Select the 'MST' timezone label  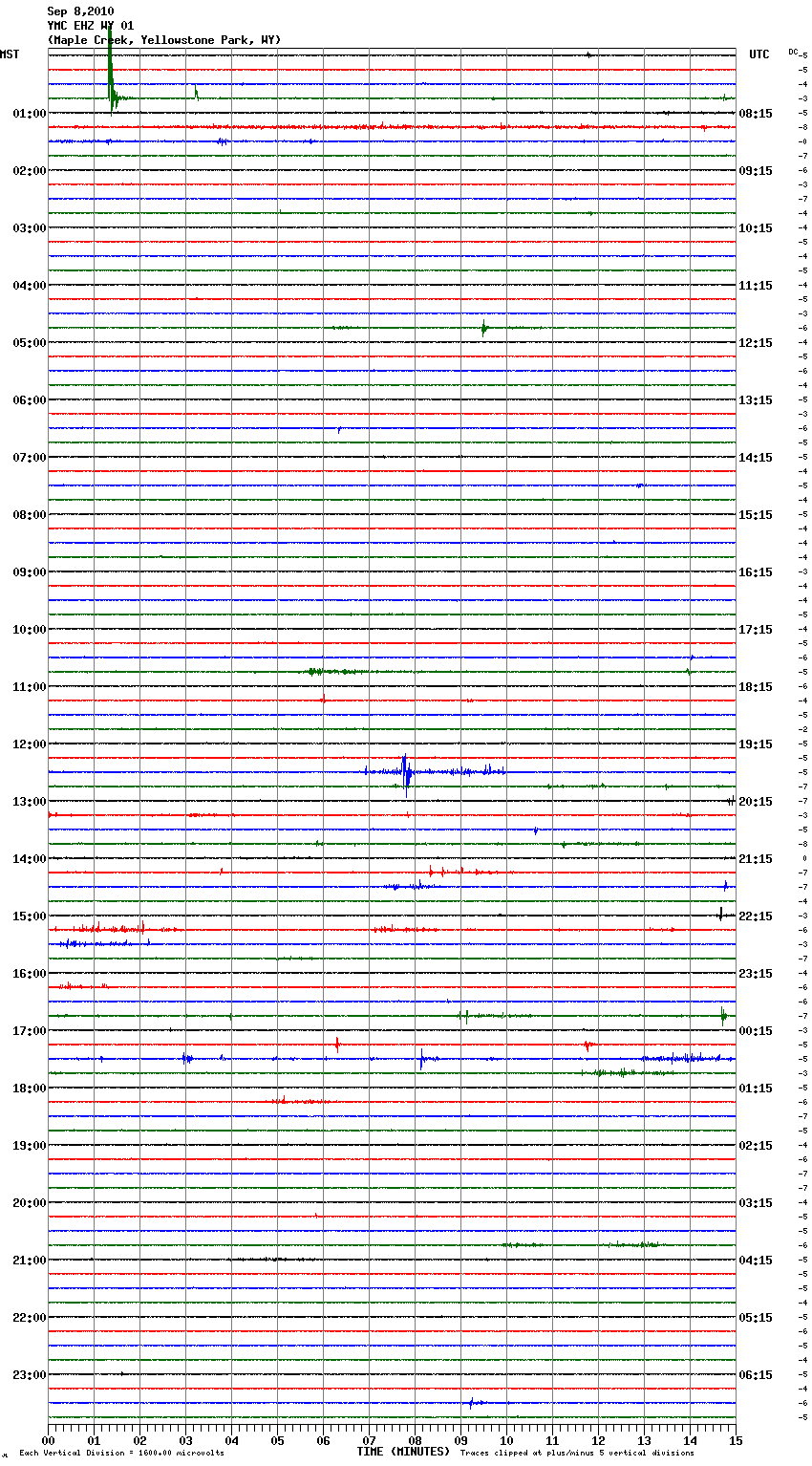(x=10, y=54)
